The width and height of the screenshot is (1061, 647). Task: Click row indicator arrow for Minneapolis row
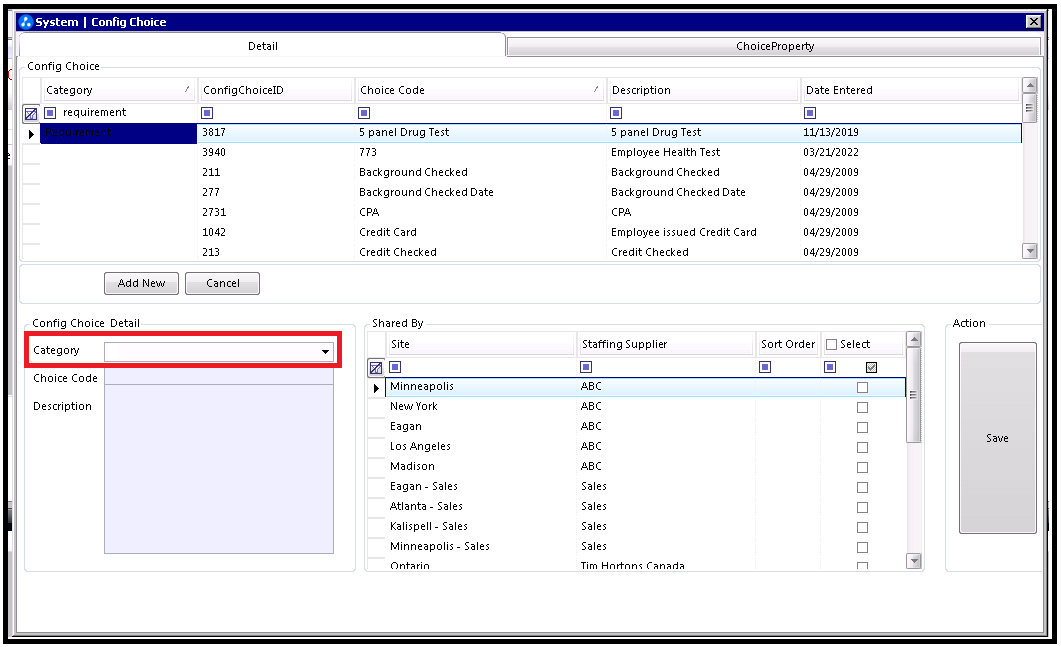pos(377,388)
